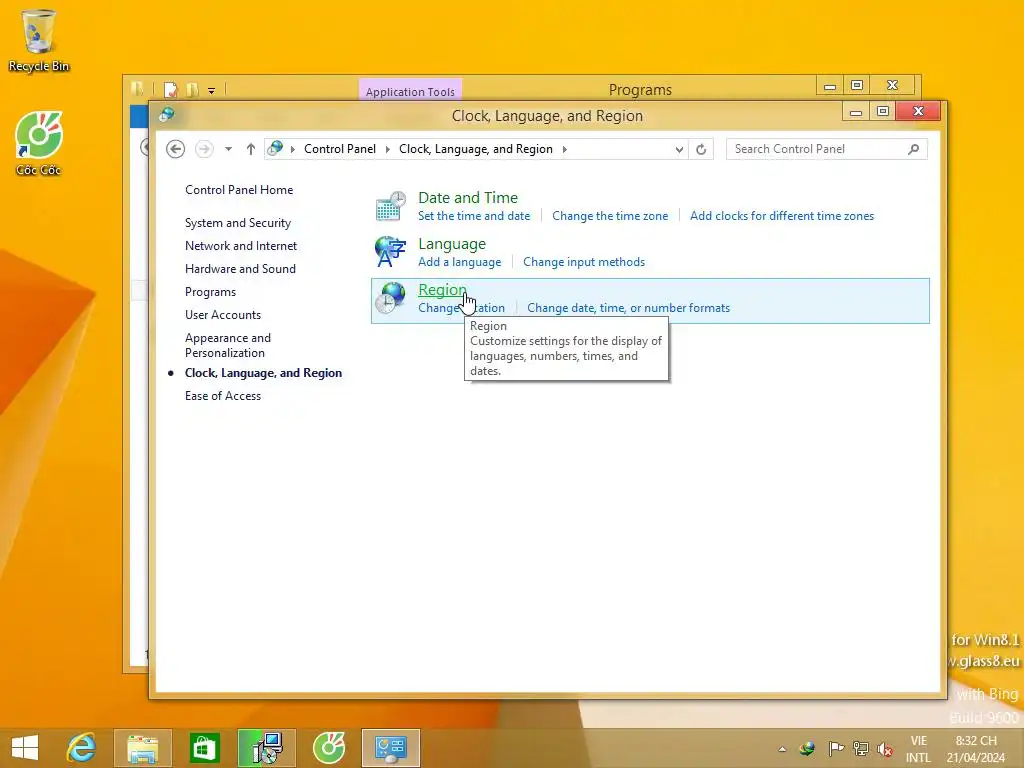Screen dimensions: 1024x768
Task: Open Ease of Access category
Action: 223,396
